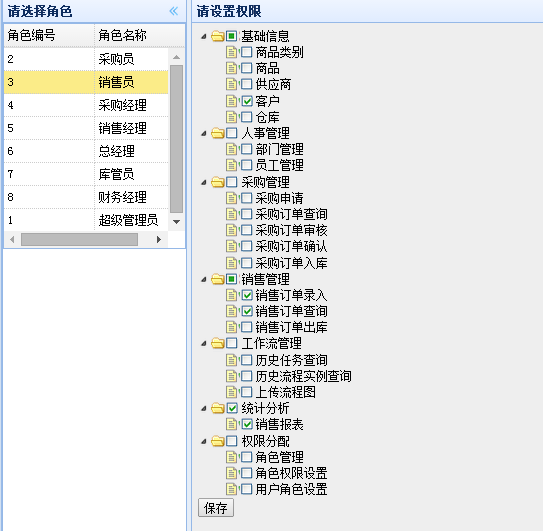The image size is (543, 531).
Task: Click the 角色编号 column header
Action: [x=49, y=35]
